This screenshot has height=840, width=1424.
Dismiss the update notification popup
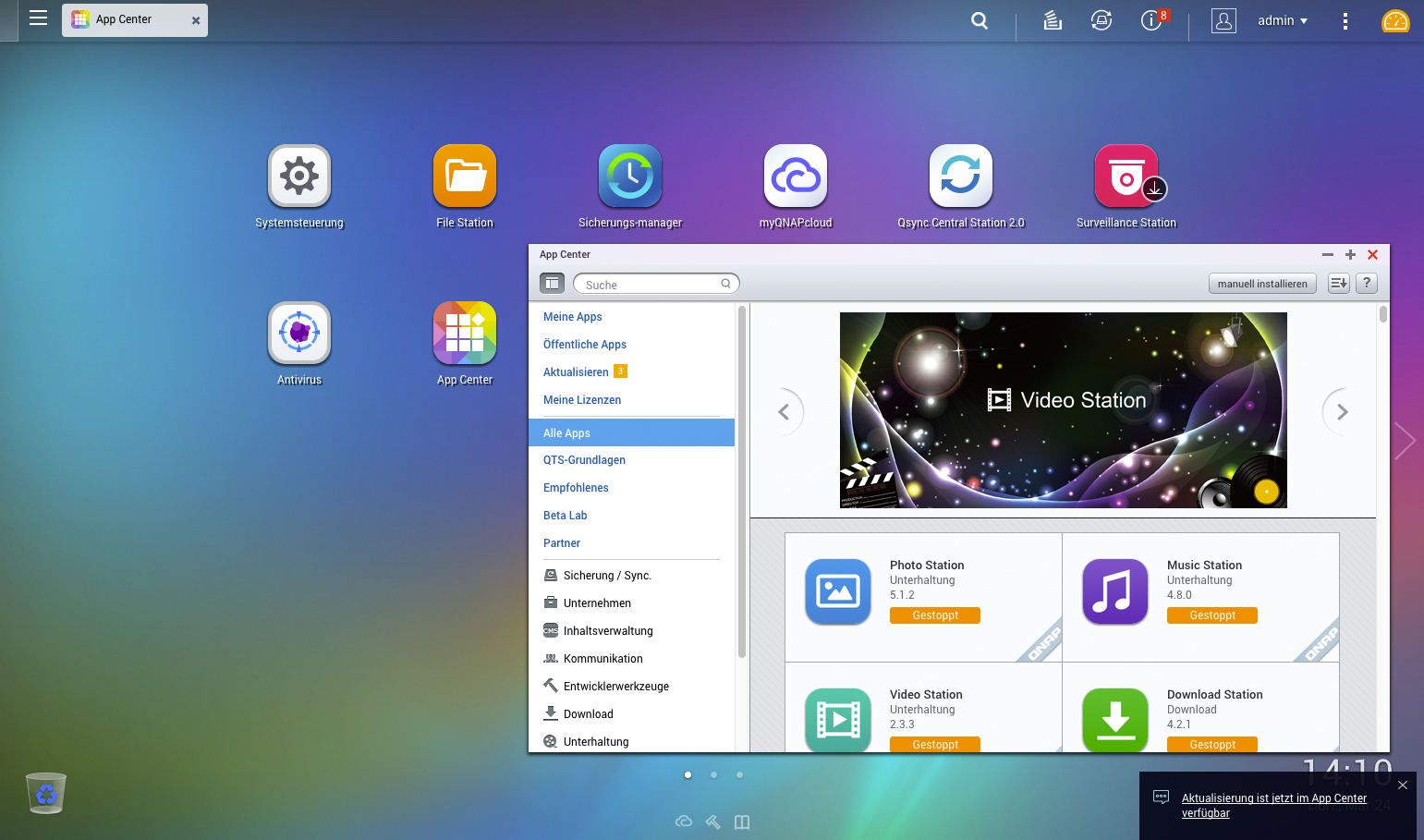point(1402,785)
